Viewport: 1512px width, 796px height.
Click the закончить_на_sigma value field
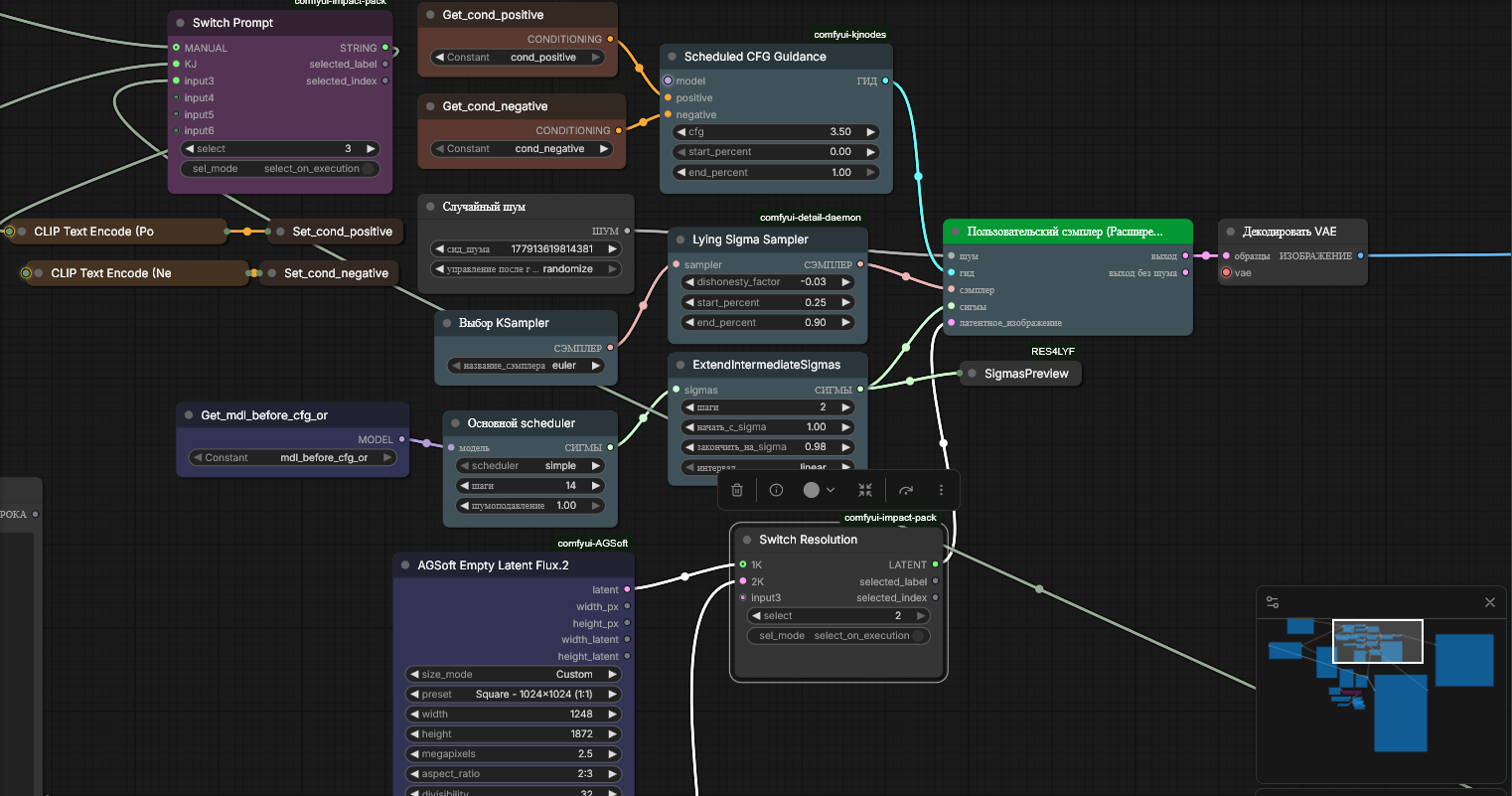(767, 447)
